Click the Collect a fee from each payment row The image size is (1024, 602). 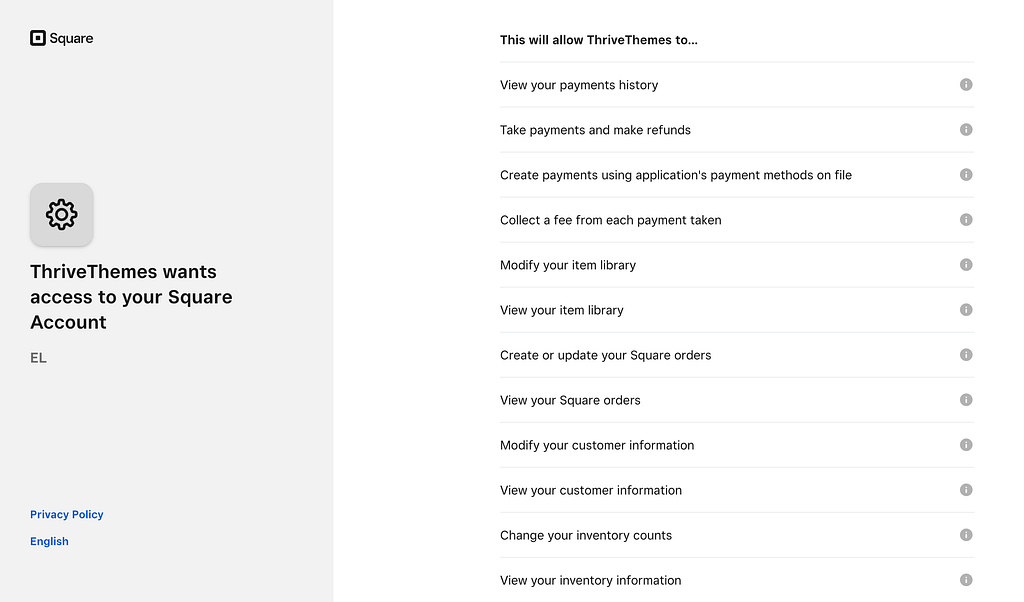[610, 220]
